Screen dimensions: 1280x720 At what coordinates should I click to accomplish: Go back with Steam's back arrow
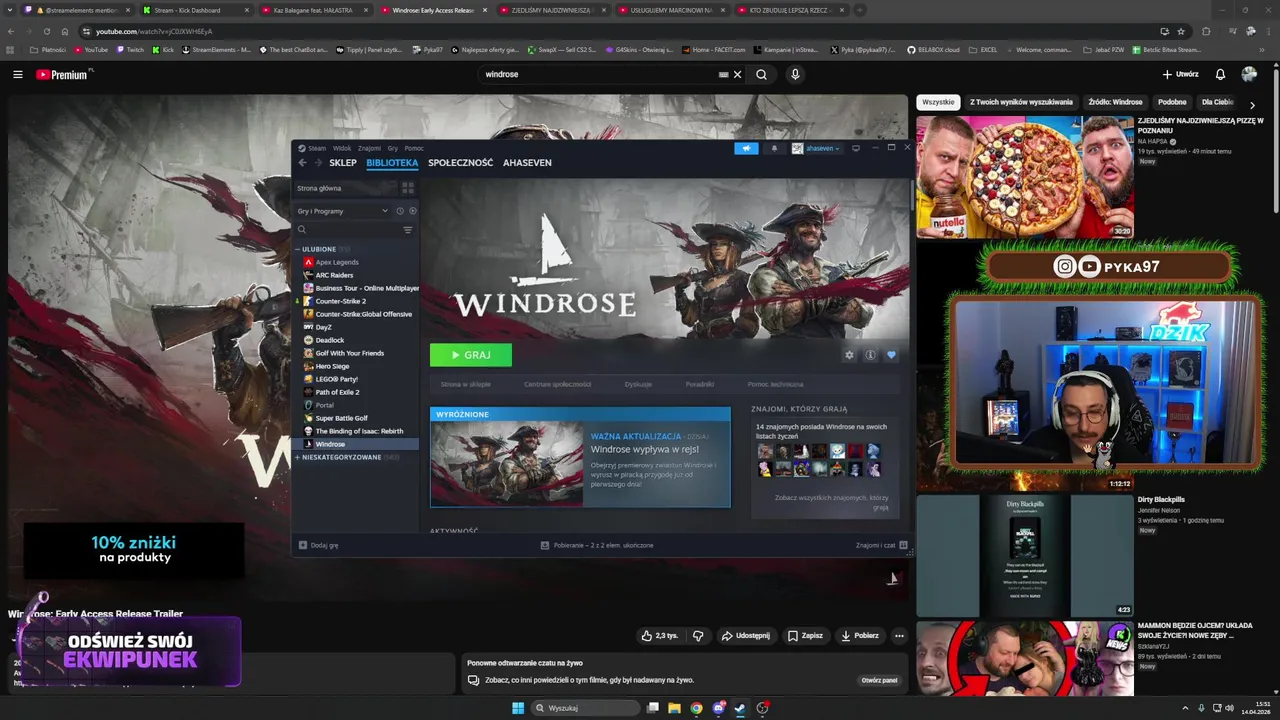point(303,163)
